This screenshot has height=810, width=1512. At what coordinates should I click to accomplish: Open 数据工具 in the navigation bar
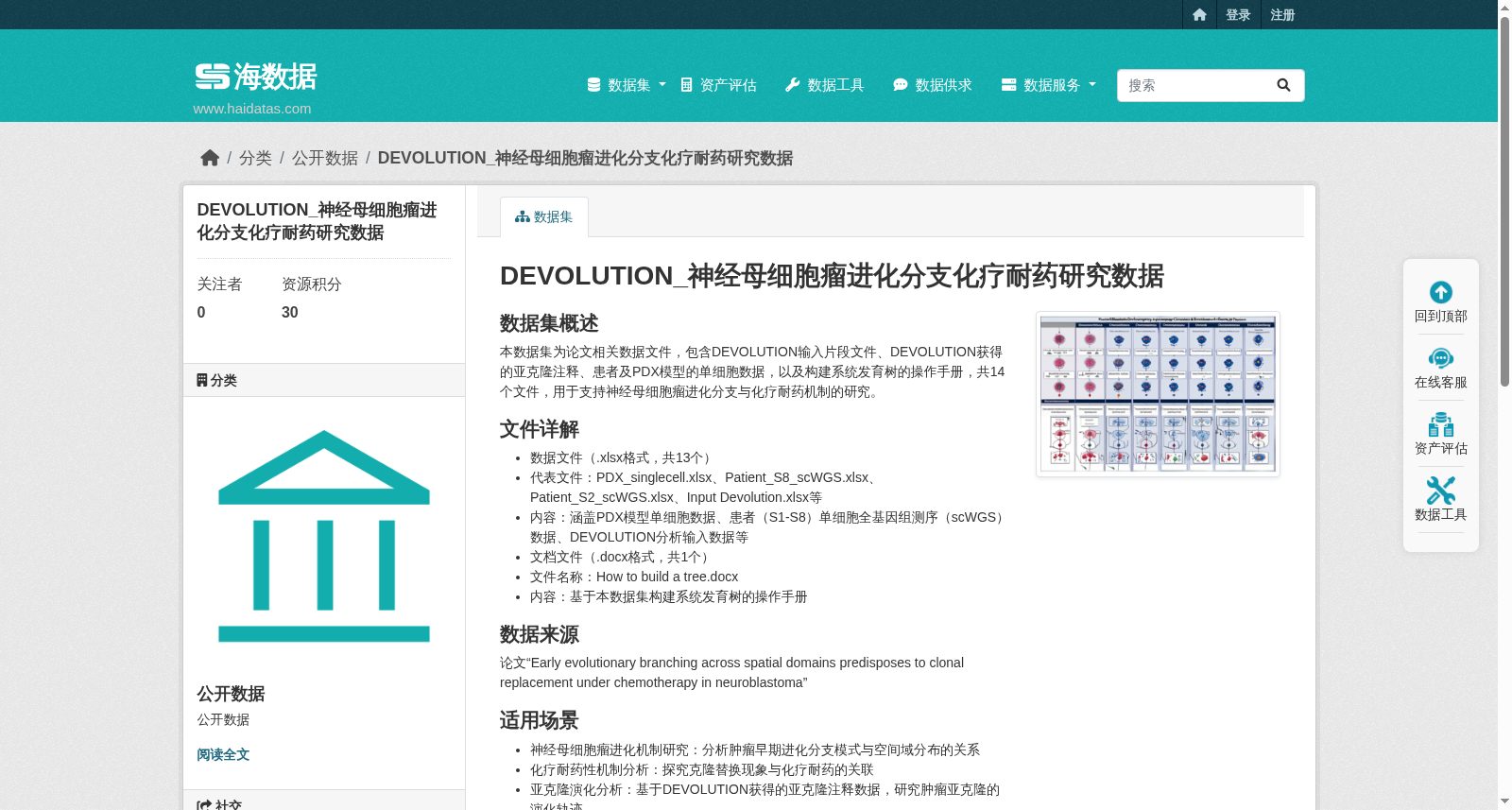click(x=825, y=85)
